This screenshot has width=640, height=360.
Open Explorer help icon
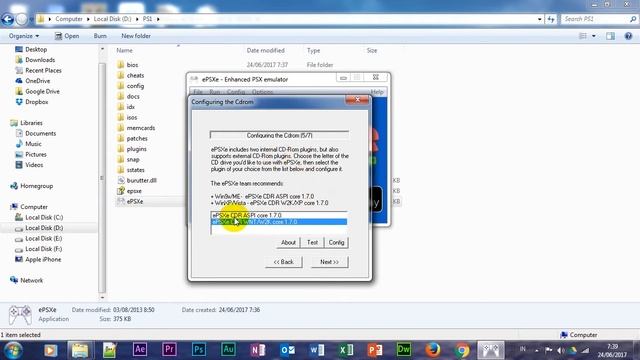tap(628, 36)
